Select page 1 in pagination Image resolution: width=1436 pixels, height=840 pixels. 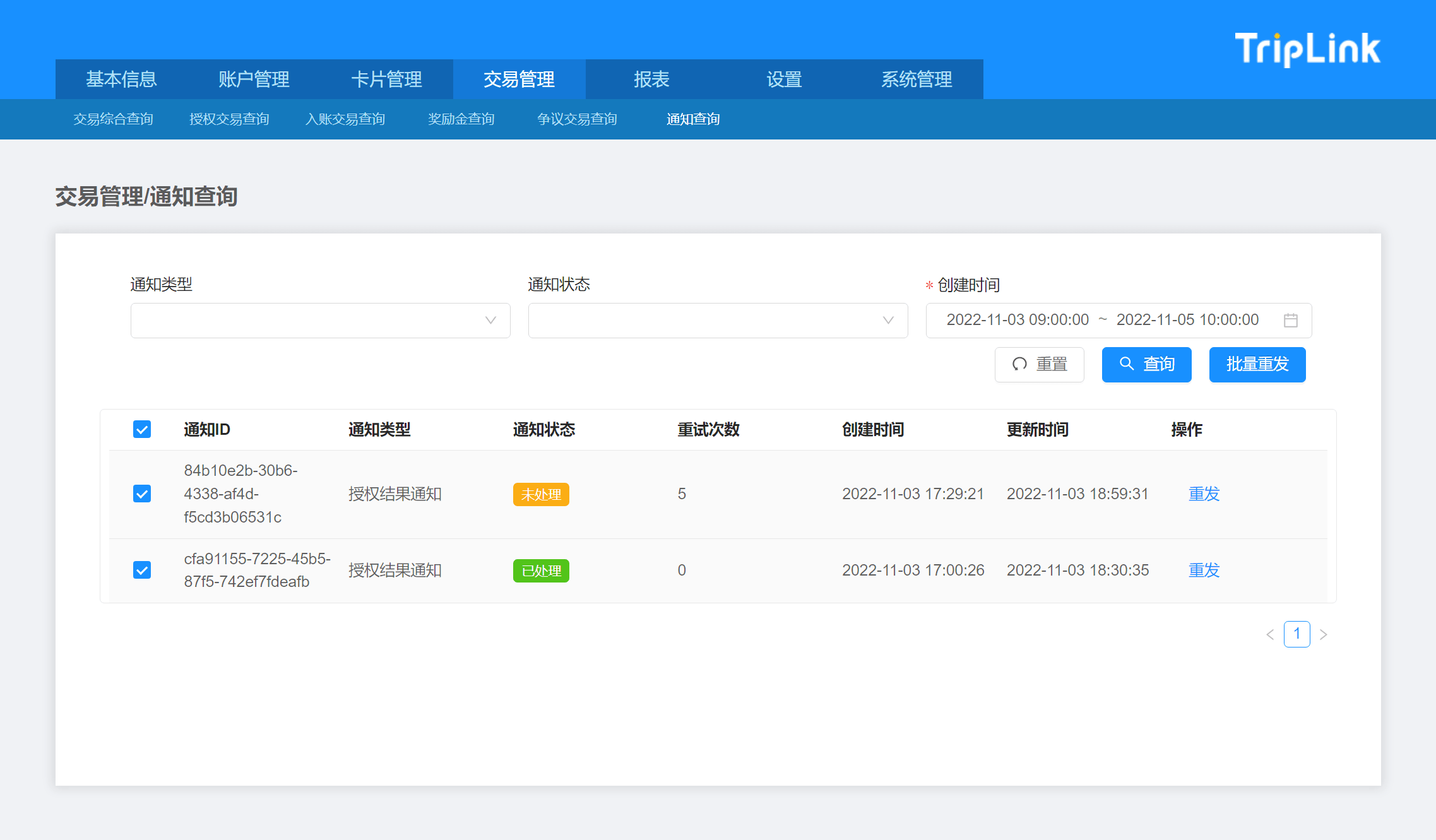click(1297, 634)
